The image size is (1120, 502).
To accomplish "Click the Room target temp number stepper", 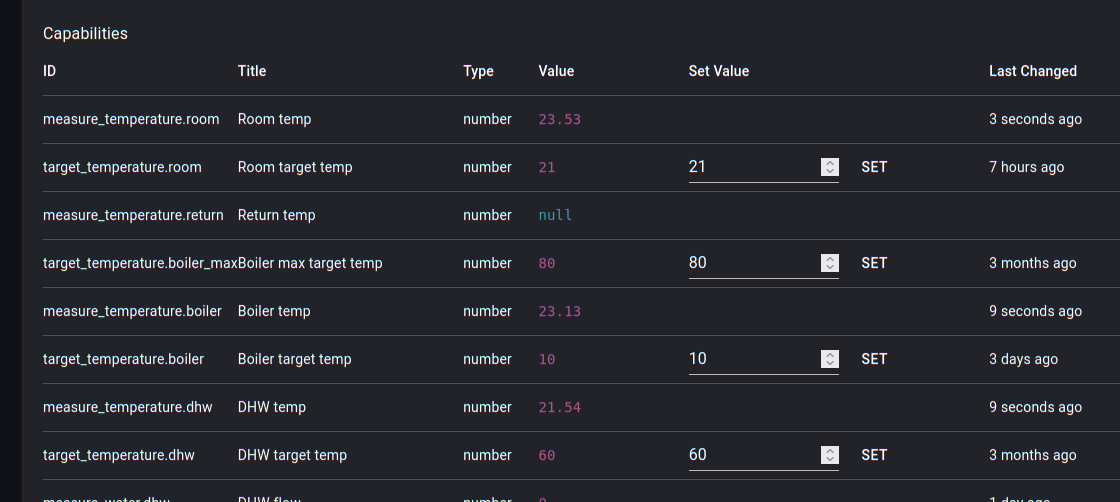I will [829, 168].
